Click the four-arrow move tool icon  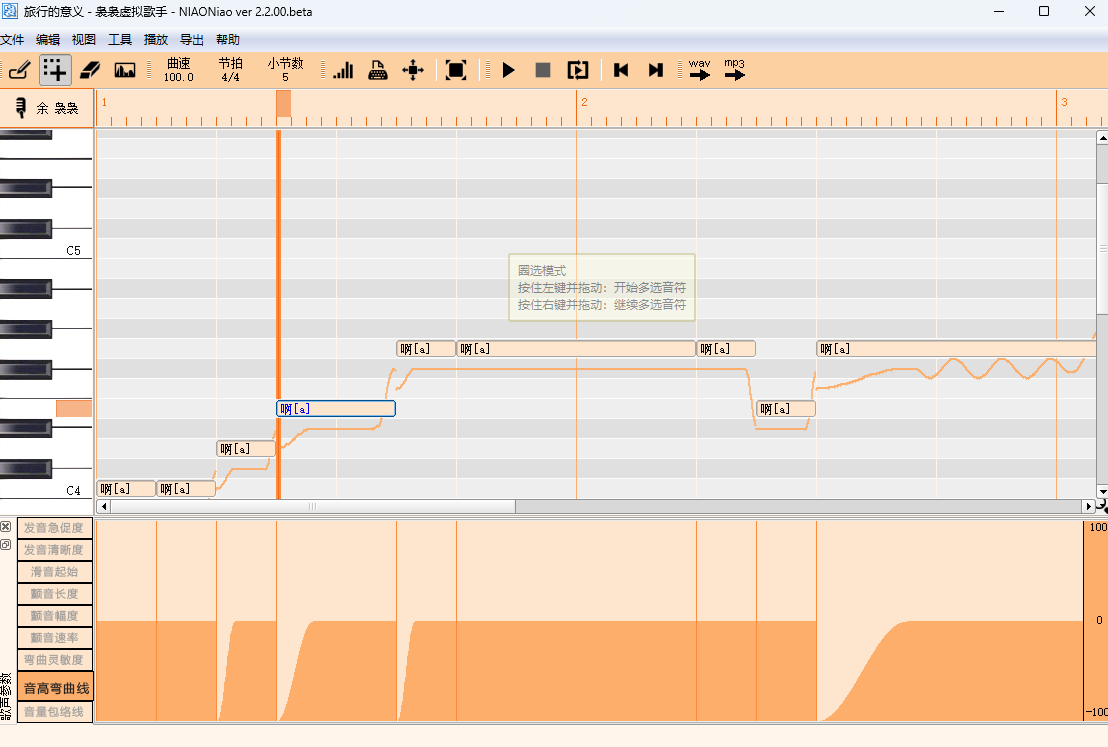pyautogui.click(x=413, y=70)
